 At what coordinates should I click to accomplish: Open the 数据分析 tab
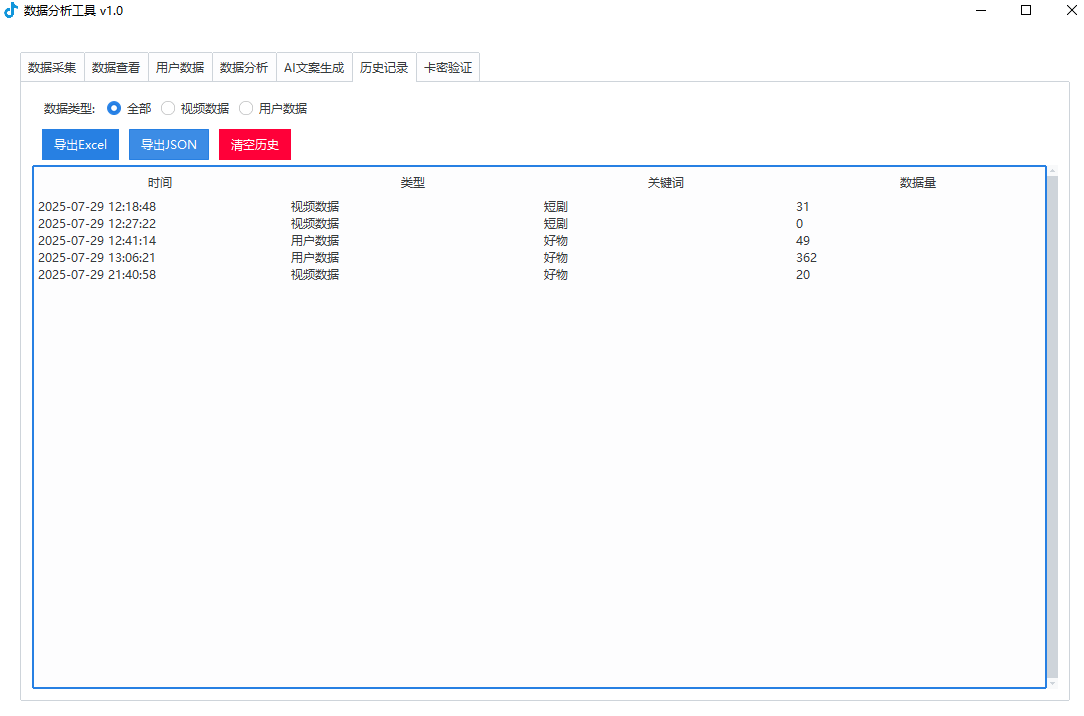click(244, 68)
